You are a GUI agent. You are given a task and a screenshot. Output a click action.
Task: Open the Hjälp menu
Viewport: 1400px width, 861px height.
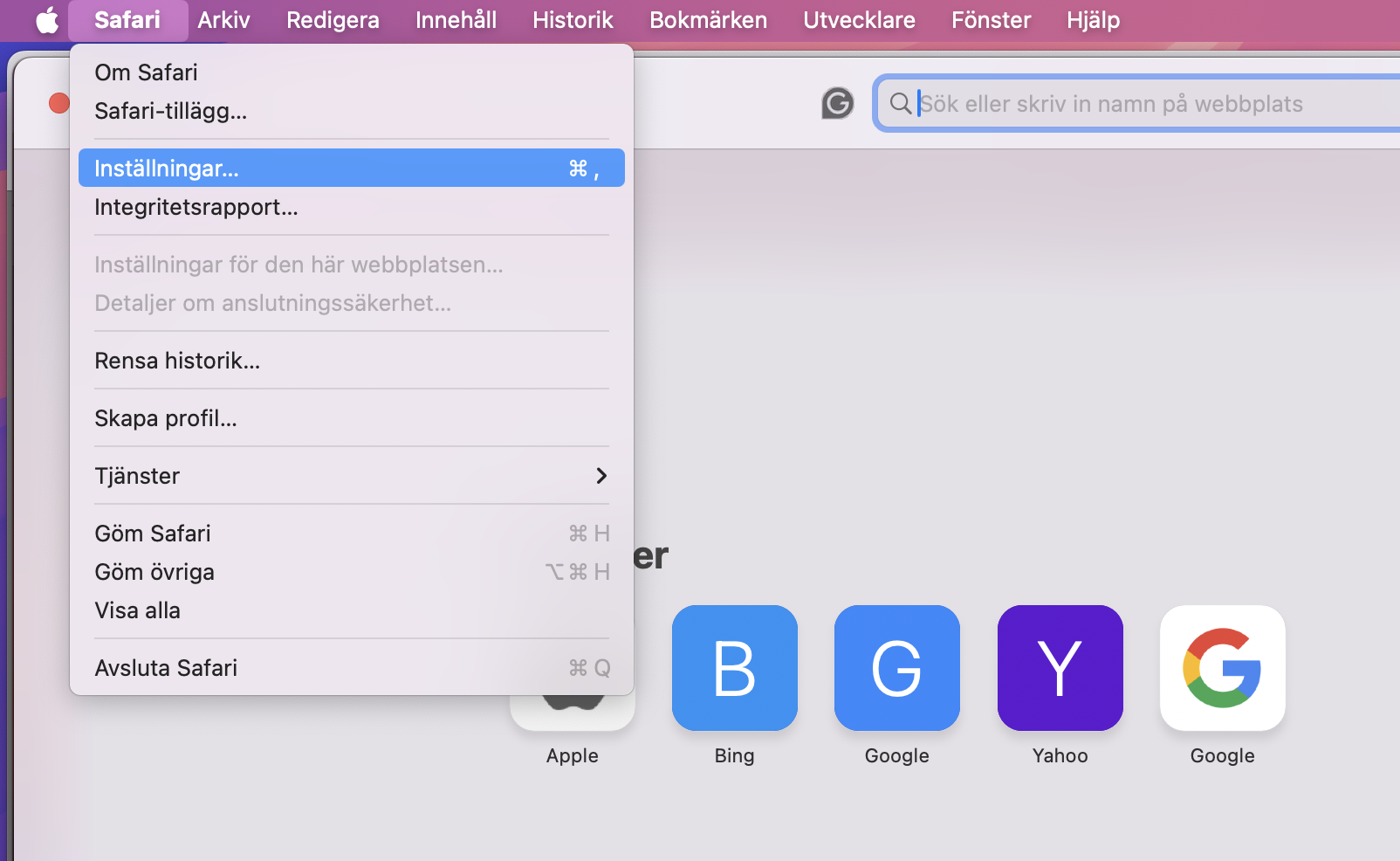click(x=1093, y=20)
